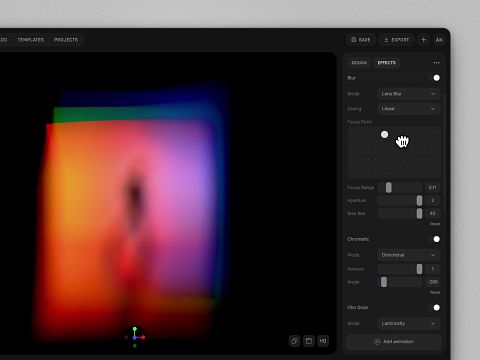Click the frame view icon beside HQ
This screenshot has height=360, width=480.
pos(309,341)
